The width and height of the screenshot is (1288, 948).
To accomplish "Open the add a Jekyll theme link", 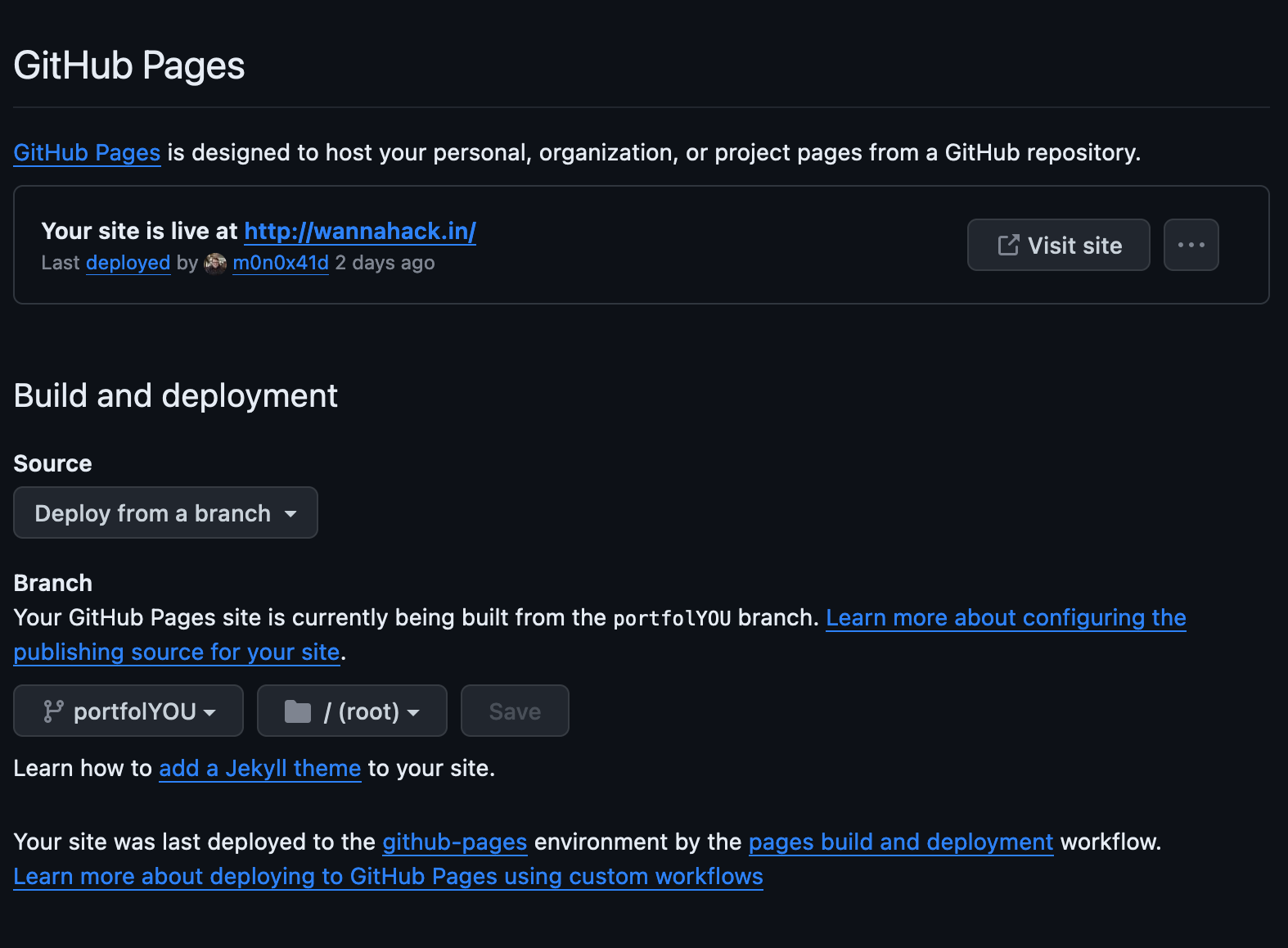I will point(260,768).
